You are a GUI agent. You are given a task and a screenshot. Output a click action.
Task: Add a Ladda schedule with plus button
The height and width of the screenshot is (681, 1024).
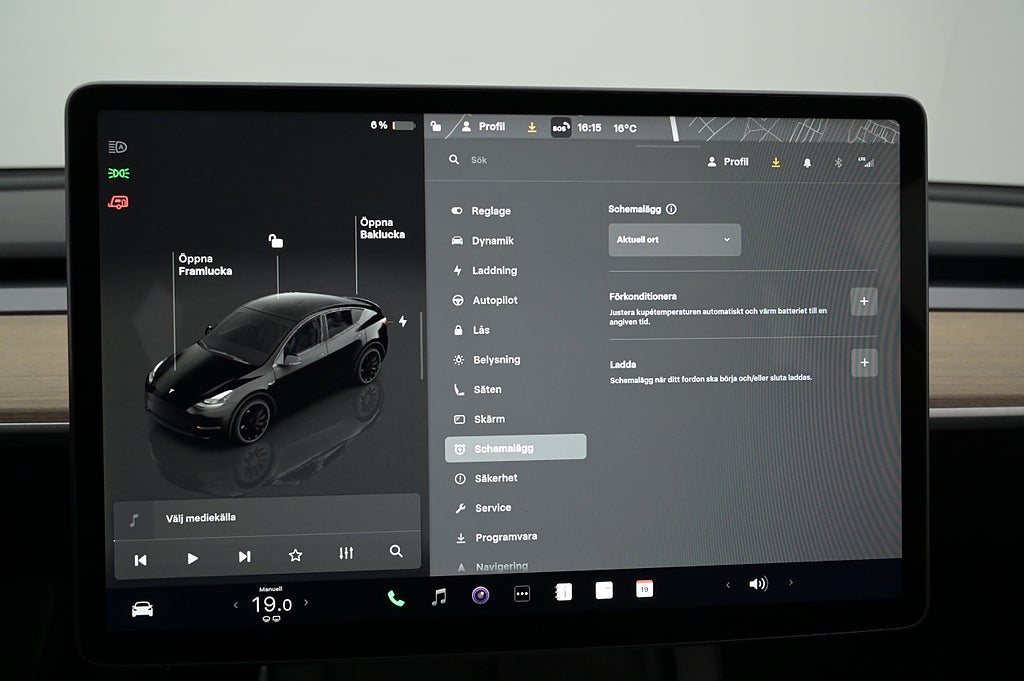864,363
